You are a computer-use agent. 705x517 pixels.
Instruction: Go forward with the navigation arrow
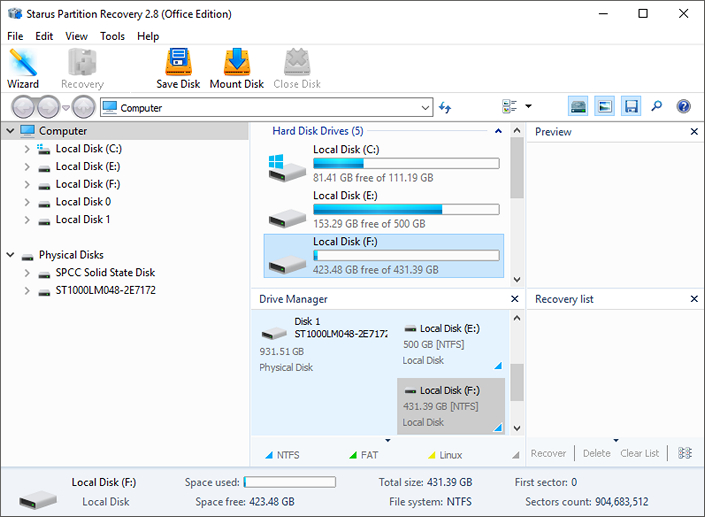pos(48,107)
